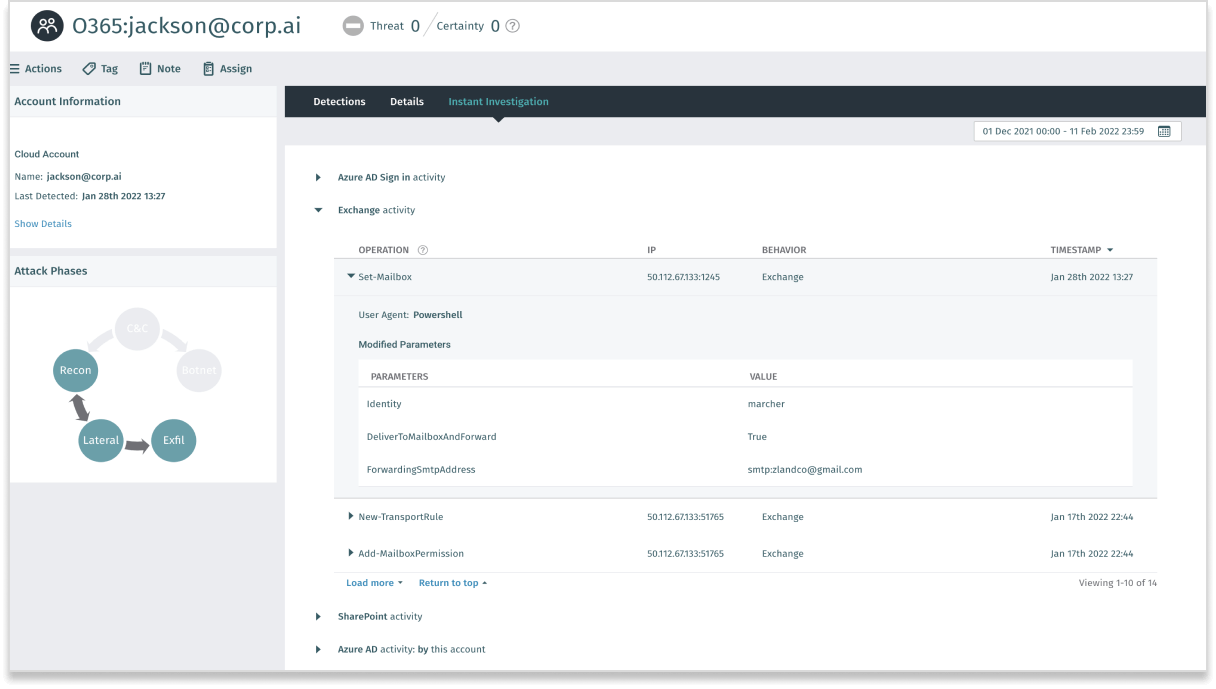1216x689 pixels.
Task: Expand the New-TransportRule row
Action: coord(350,517)
